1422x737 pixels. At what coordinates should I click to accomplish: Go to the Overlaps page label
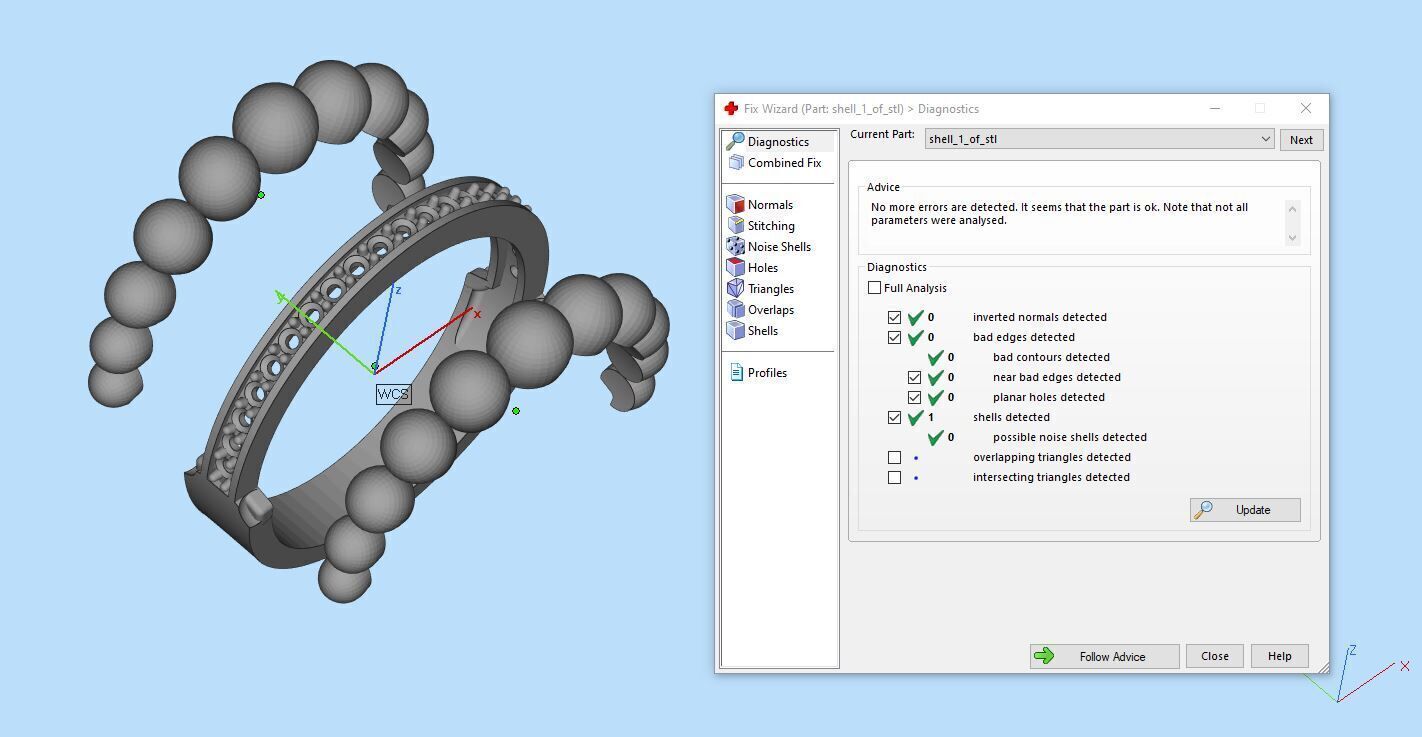(771, 310)
